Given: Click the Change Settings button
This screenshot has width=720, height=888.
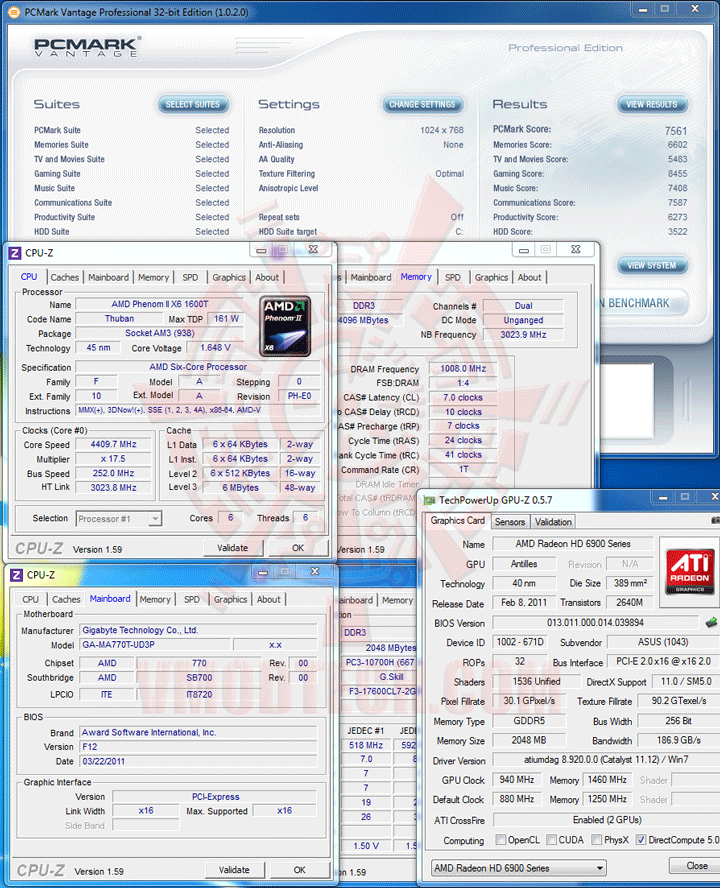Looking at the screenshot, I should (x=423, y=104).
